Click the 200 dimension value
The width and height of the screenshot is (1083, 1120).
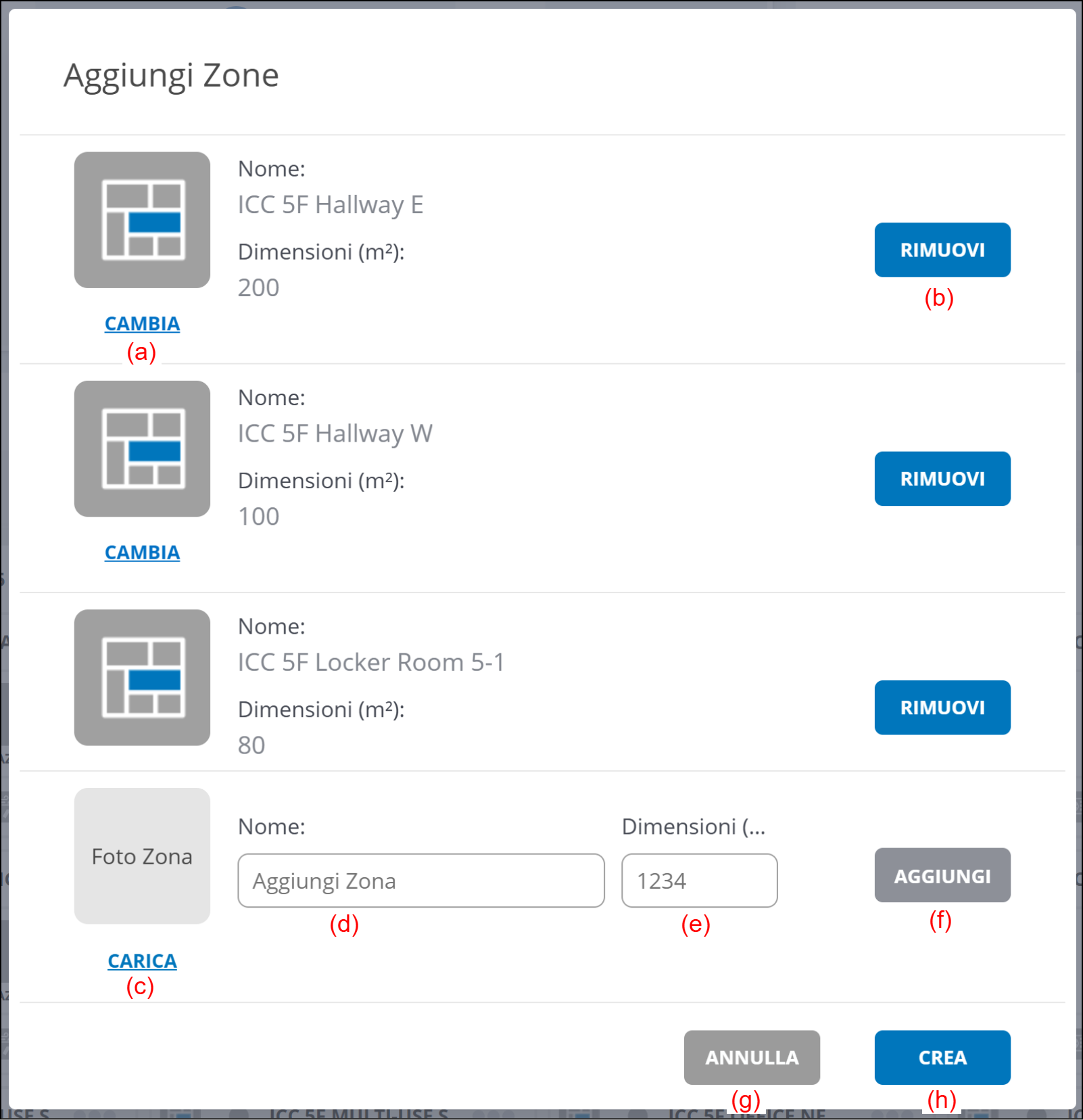click(258, 287)
